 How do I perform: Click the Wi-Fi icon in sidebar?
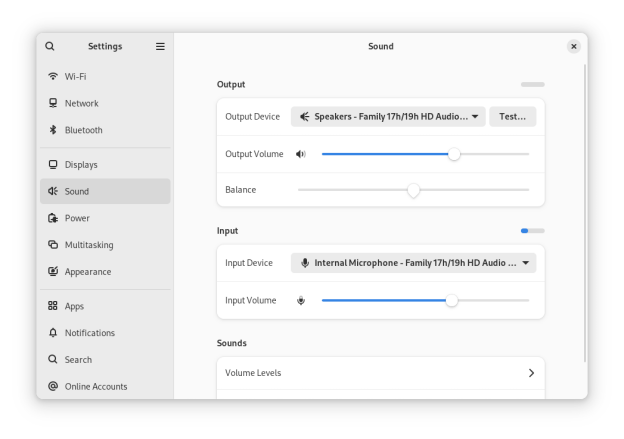pos(53,76)
